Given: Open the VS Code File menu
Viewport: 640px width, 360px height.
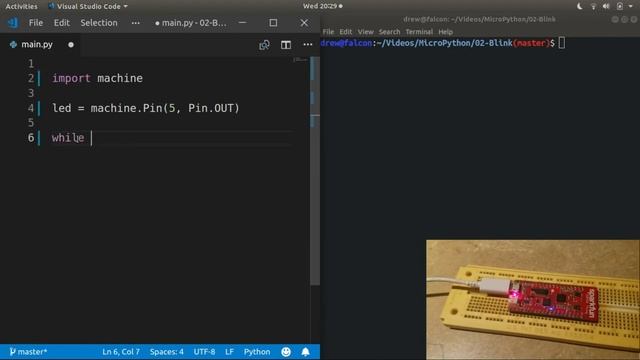Looking at the screenshot, I should click(x=36, y=23).
